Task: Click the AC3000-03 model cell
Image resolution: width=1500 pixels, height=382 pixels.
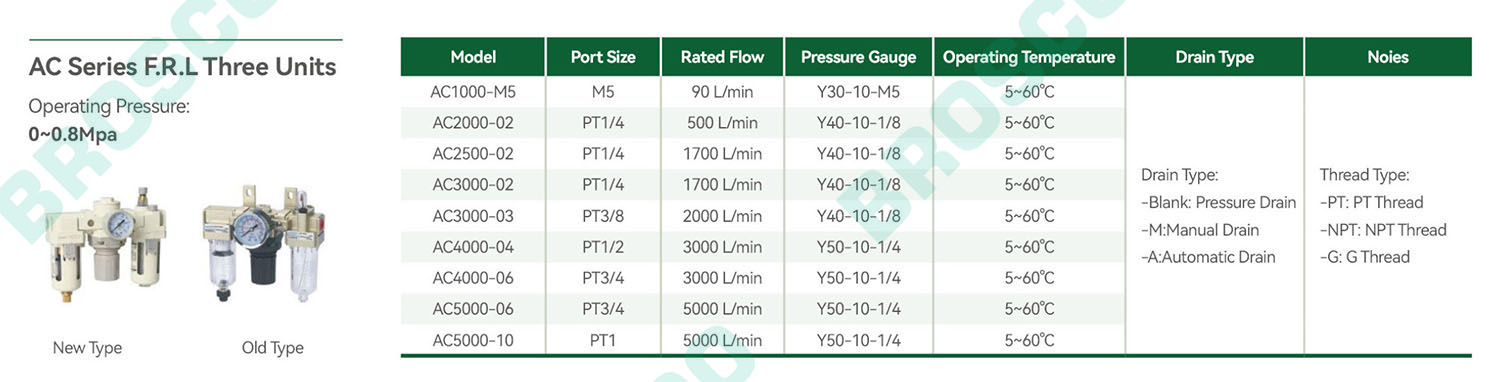Action: click(473, 216)
